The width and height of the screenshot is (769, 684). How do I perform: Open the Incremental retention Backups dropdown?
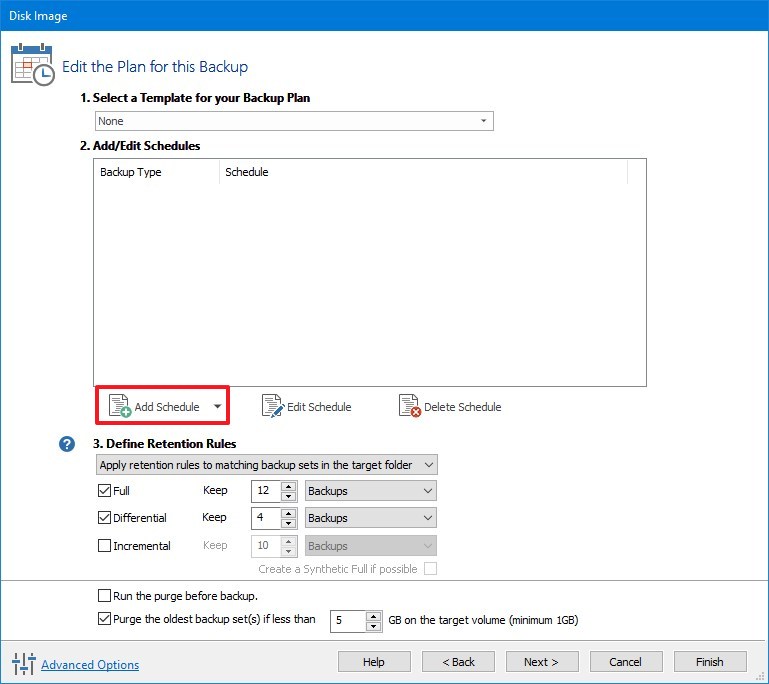pyautogui.click(x=370, y=546)
